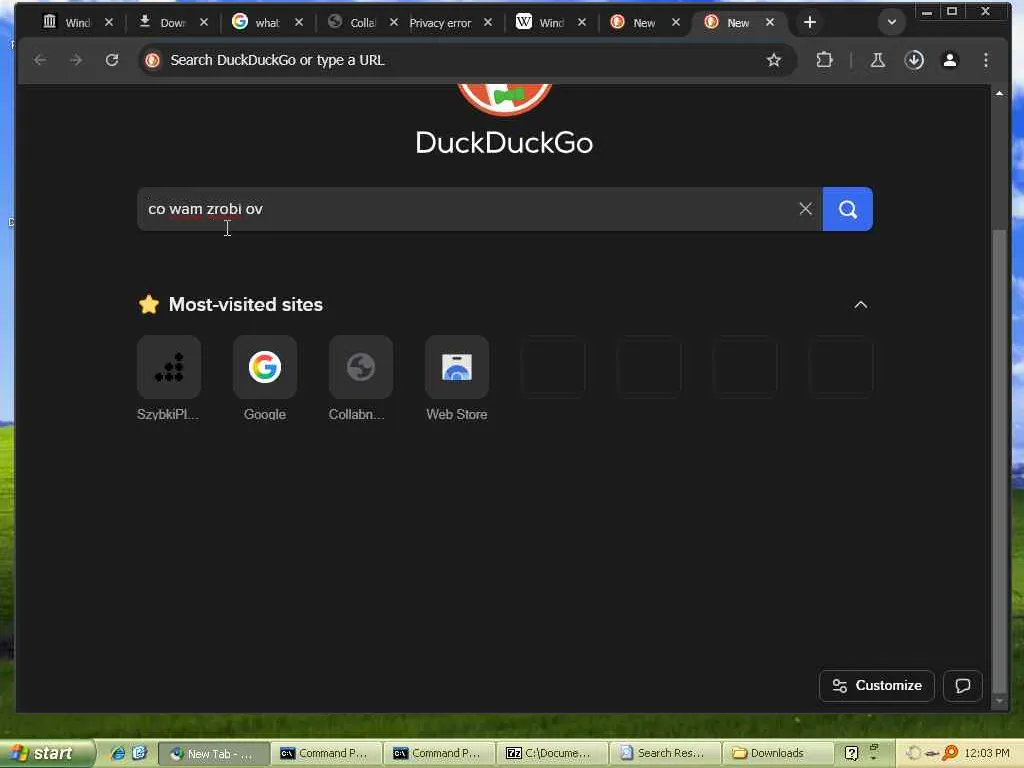The width and height of the screenshot is (1024, 768).
Task: Open the Chrome Labs flask icon
Action: tap(878, 60)
